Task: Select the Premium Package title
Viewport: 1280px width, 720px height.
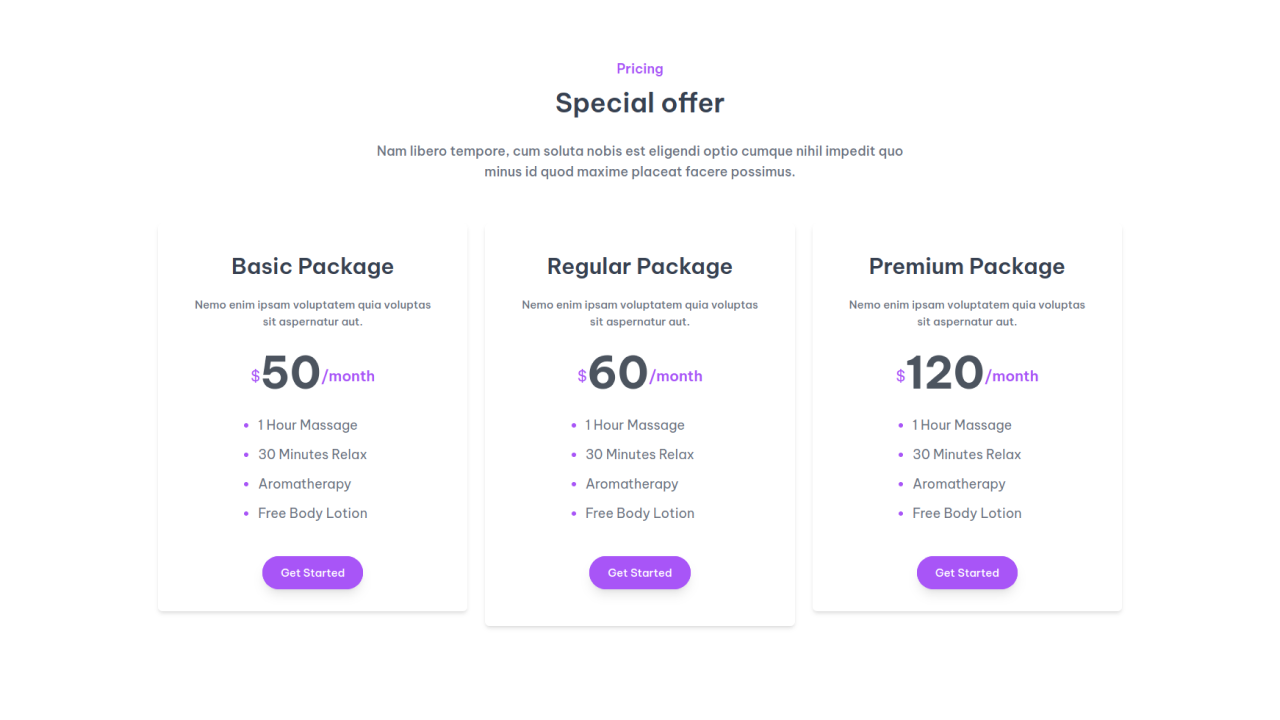Action: coord(966,266)
